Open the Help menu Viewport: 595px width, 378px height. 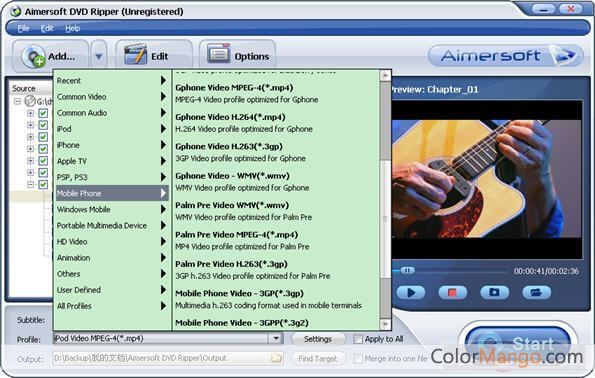tap(72, 28)
